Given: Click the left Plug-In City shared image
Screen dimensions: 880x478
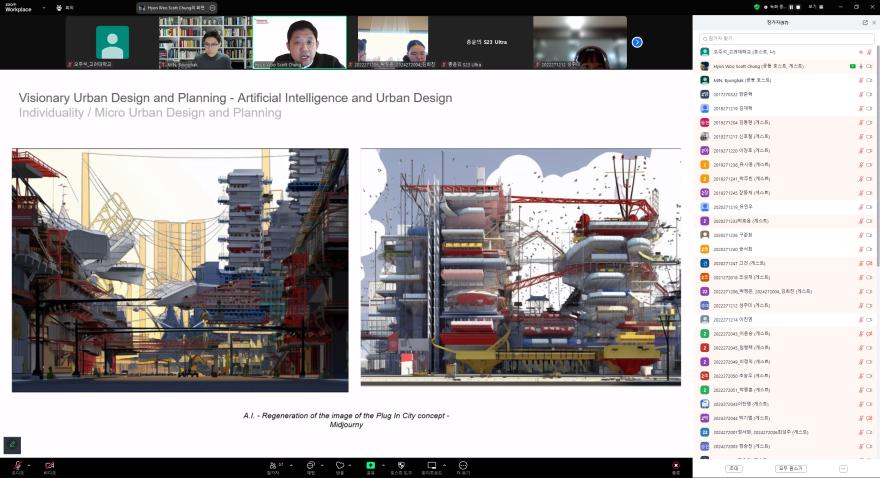Looking at the screenshot, I should click(x=180, y=270).
